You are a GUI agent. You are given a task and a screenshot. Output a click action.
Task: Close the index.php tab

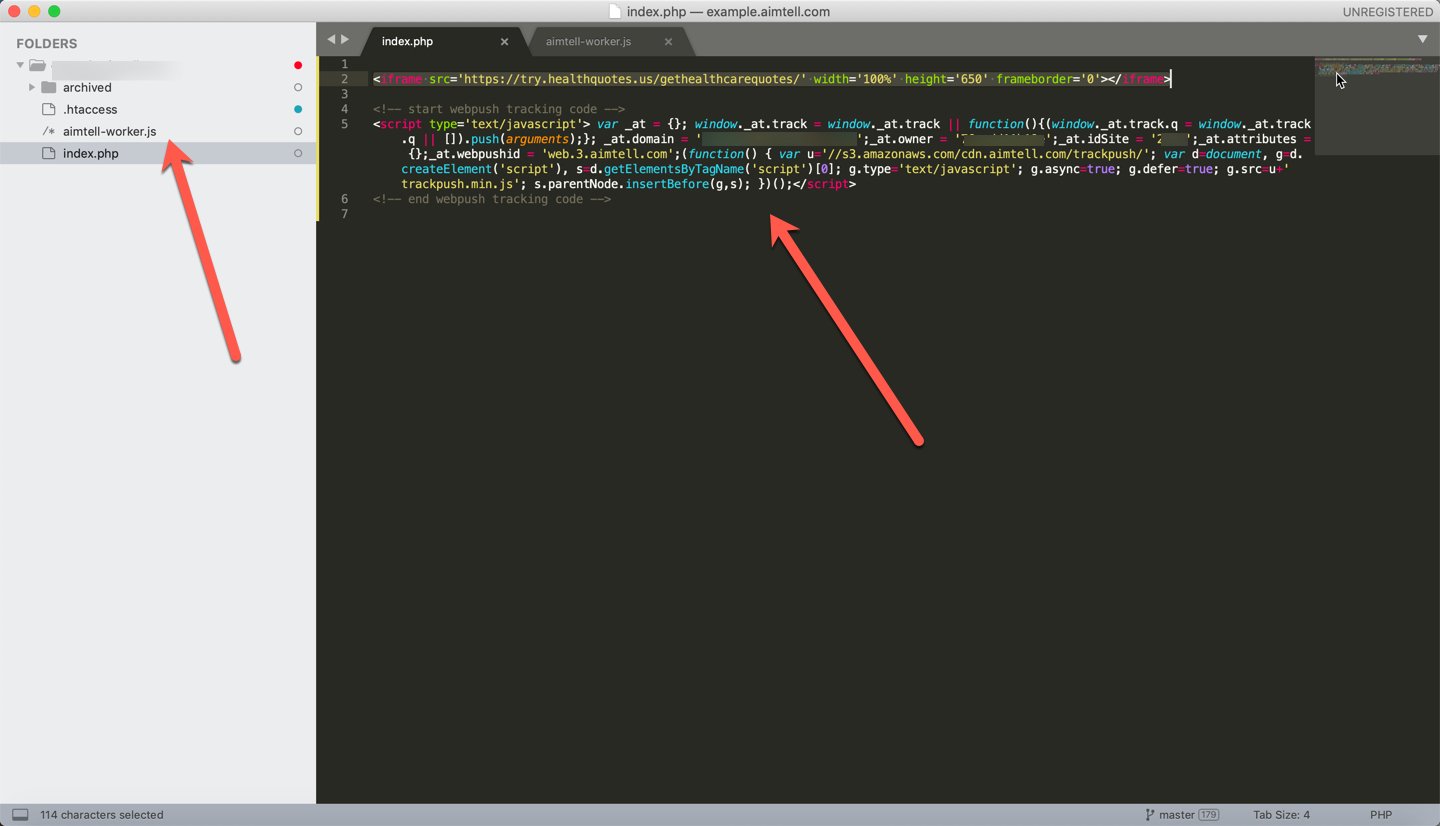(x=504, y=42)
